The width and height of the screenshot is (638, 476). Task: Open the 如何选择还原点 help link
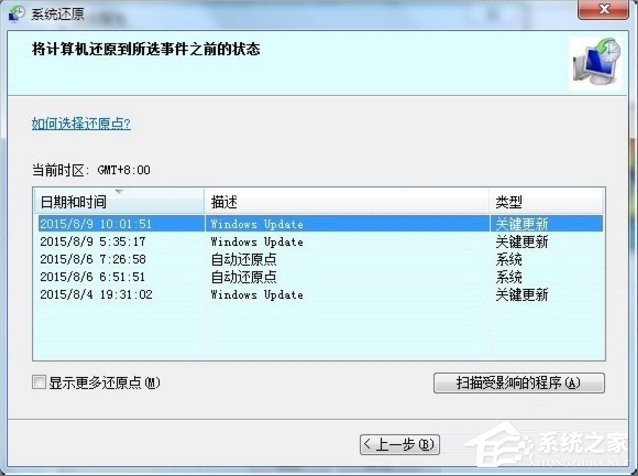81,123
